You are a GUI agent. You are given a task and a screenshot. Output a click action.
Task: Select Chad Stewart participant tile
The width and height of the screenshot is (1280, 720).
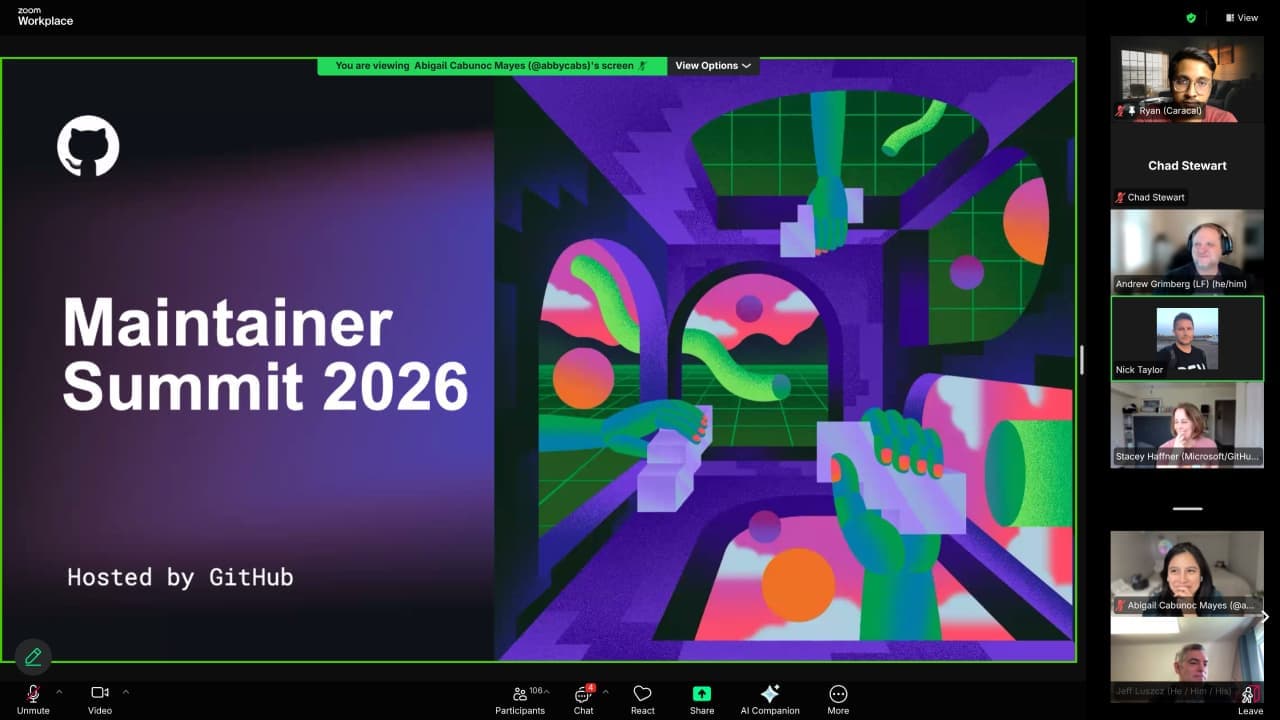point(1187,165)
